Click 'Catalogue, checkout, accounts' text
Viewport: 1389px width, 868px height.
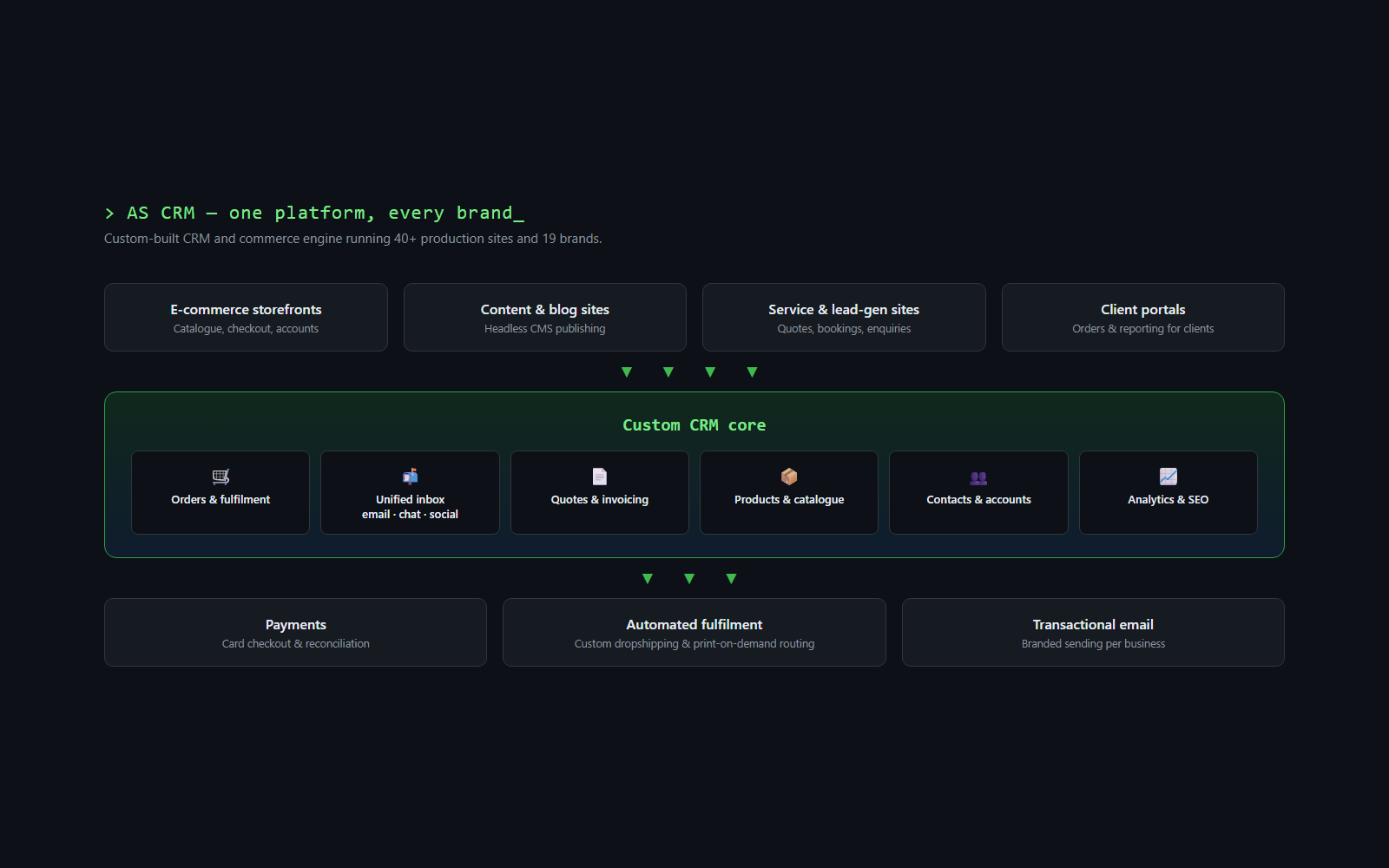[x=246, y=329]
